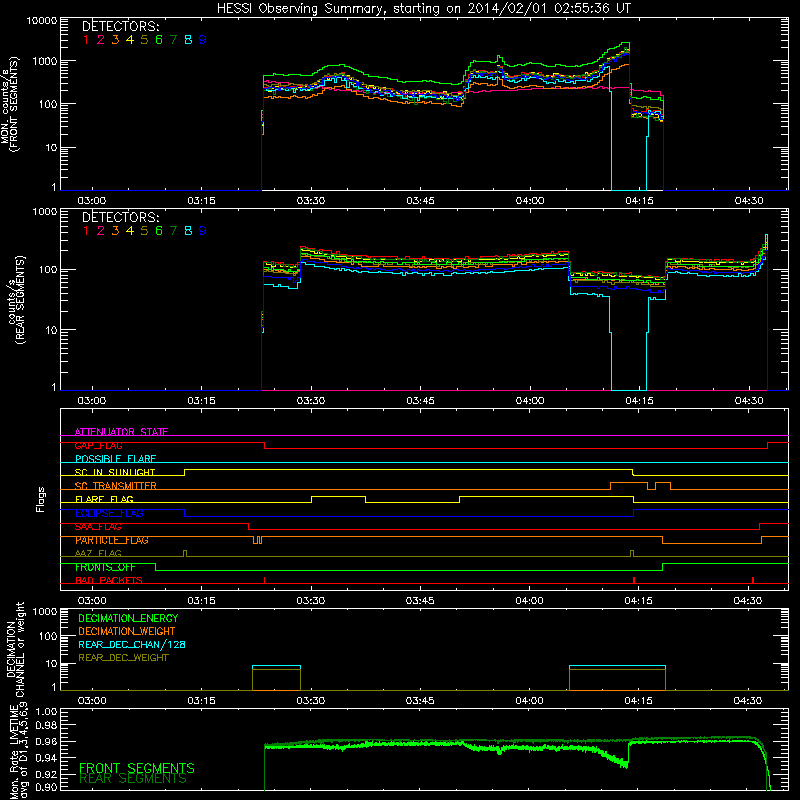800x800 pixels.
Task: Pick detector 3 label in rear segments legend
Action: tap(115, 231)
